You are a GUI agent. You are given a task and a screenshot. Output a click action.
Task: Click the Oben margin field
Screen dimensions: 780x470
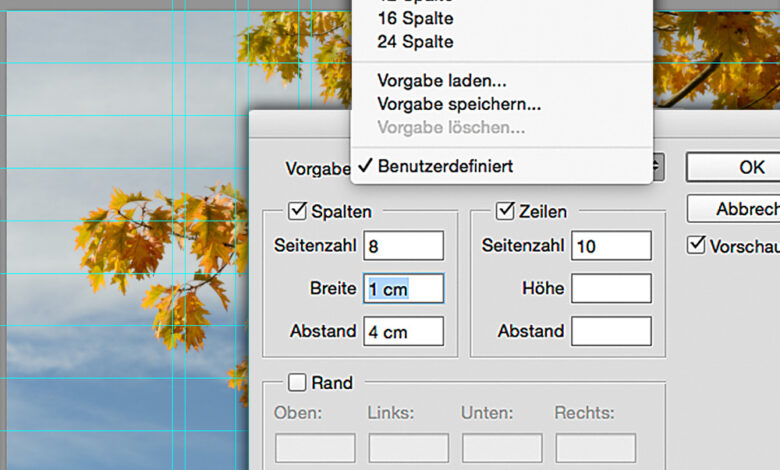click(x=315, y=448)
